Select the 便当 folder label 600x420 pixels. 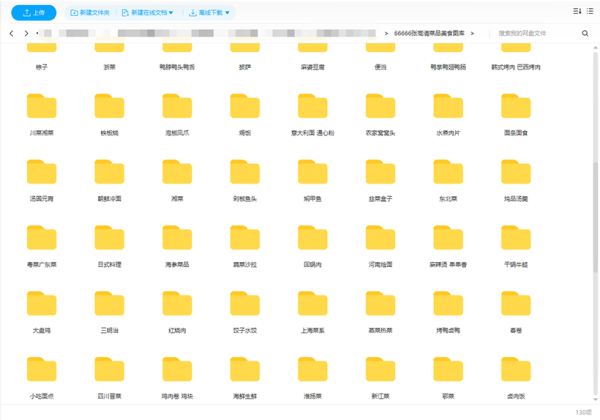[x=380, y=67]
